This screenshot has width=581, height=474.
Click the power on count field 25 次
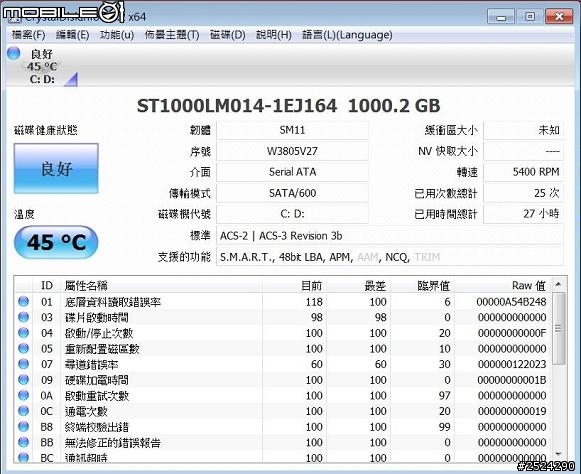[524, 193]
